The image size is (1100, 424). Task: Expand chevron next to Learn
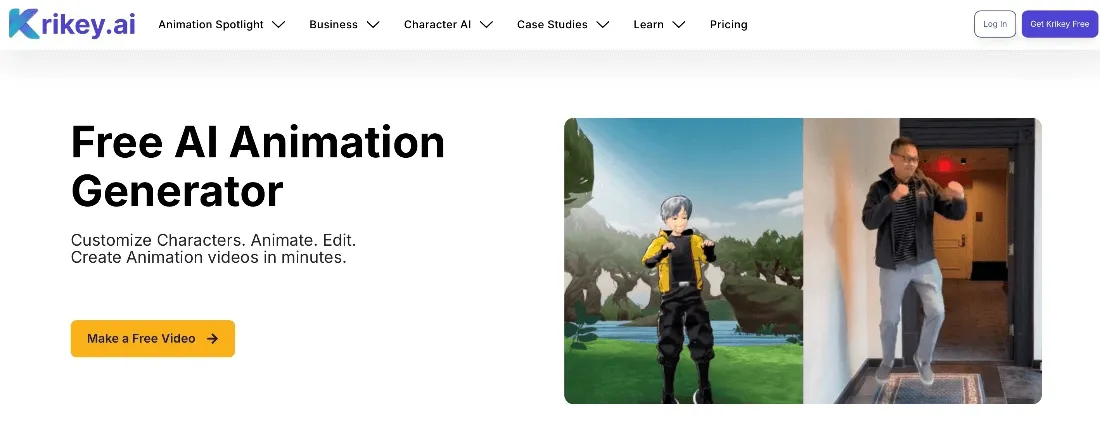678,25
